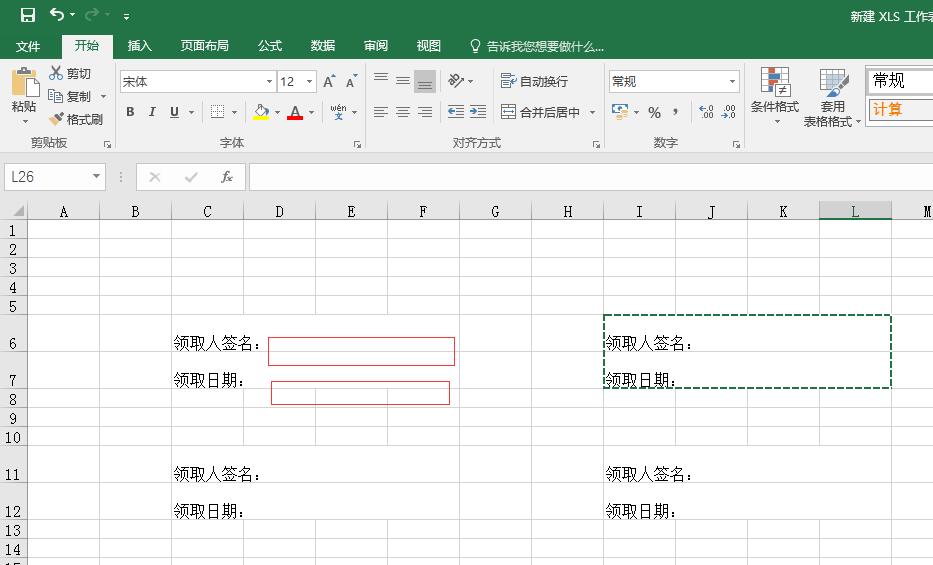
Task: Apply the 计算 cell style
Action: click(x=900, y=109)
